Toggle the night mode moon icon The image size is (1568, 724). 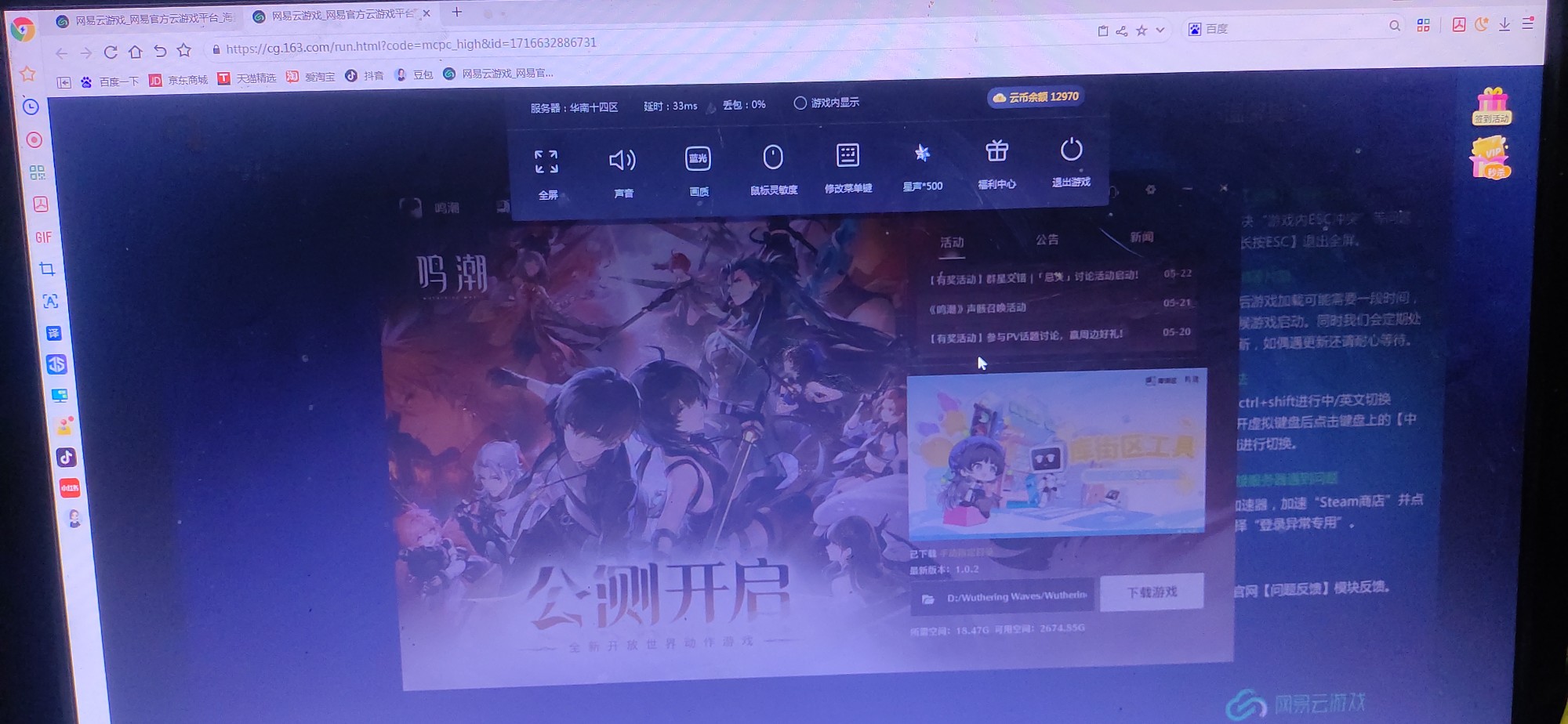click(1482, 24)
